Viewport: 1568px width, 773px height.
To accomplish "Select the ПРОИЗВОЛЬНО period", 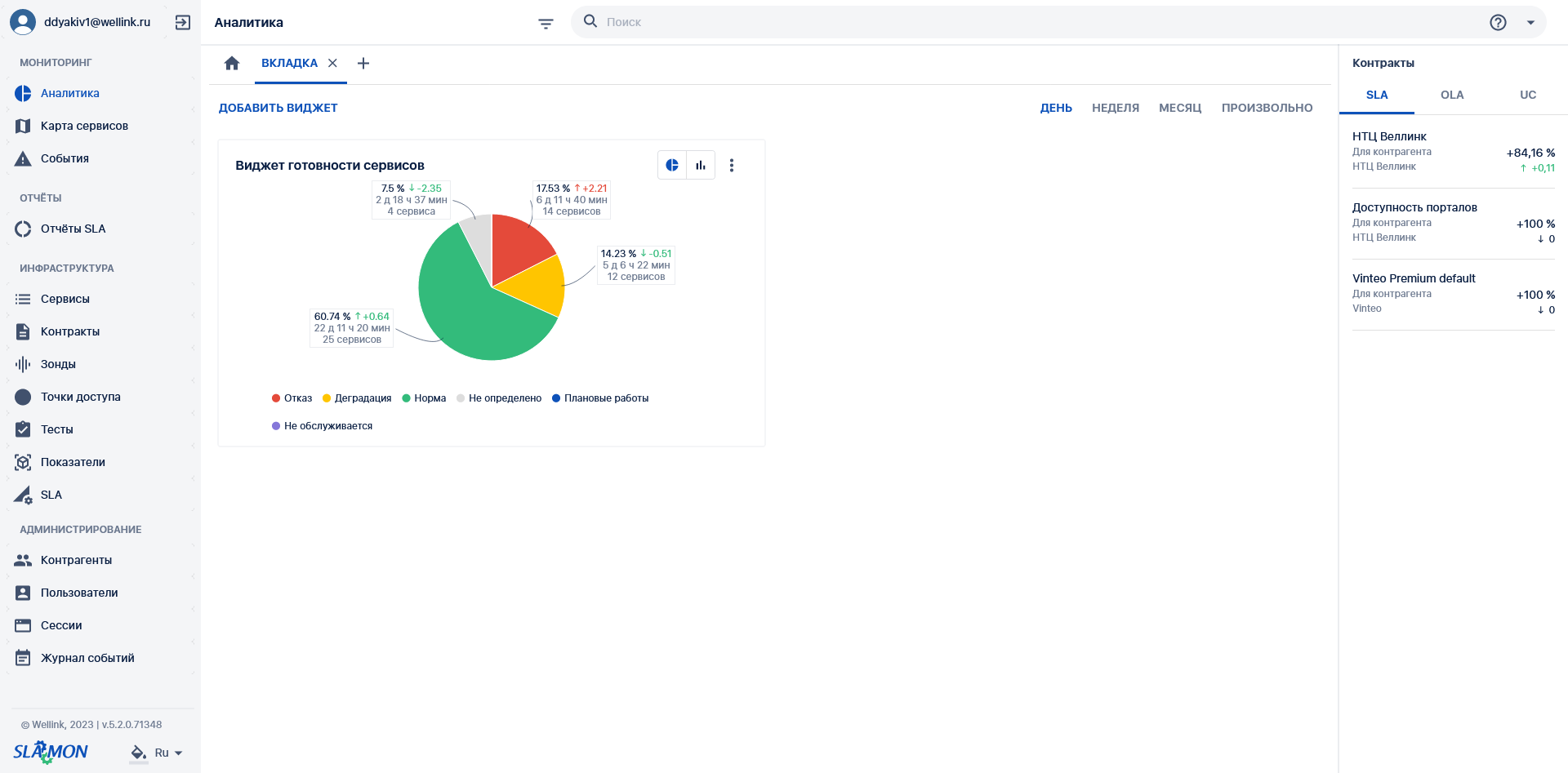I will point(1267,108).
